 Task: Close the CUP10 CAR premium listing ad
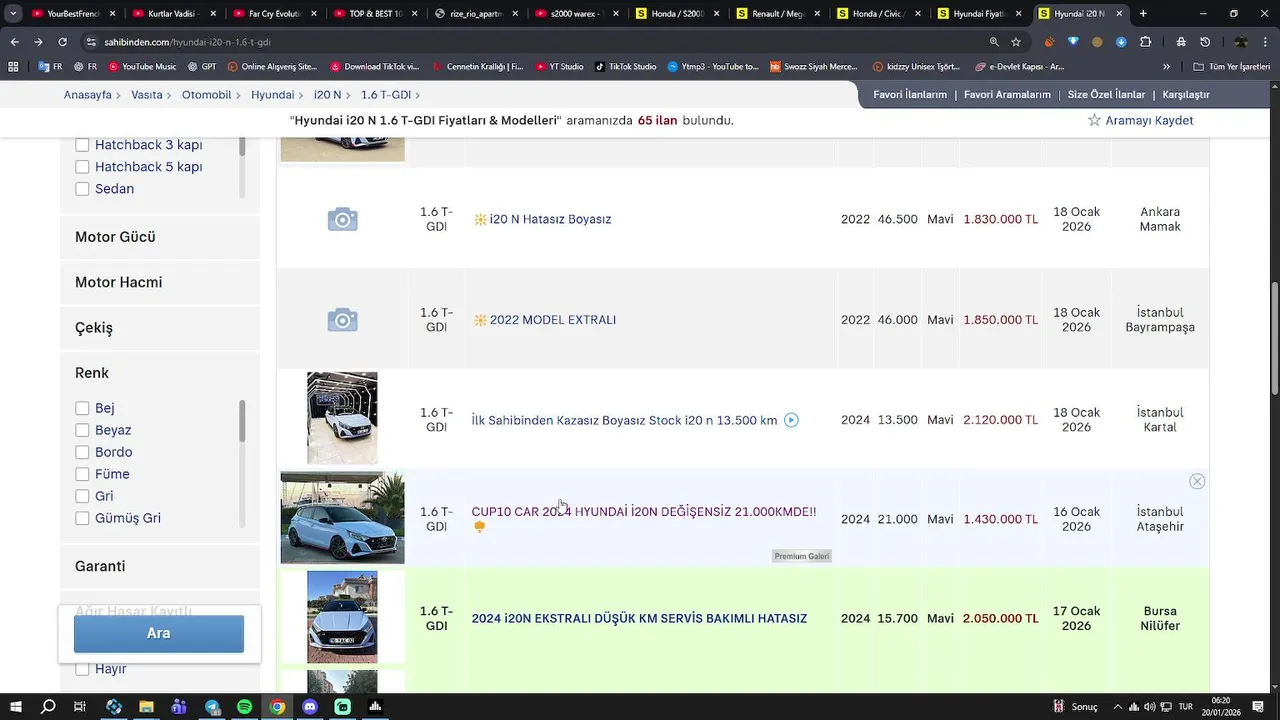pyautogui.click(x=1197, y=481)
